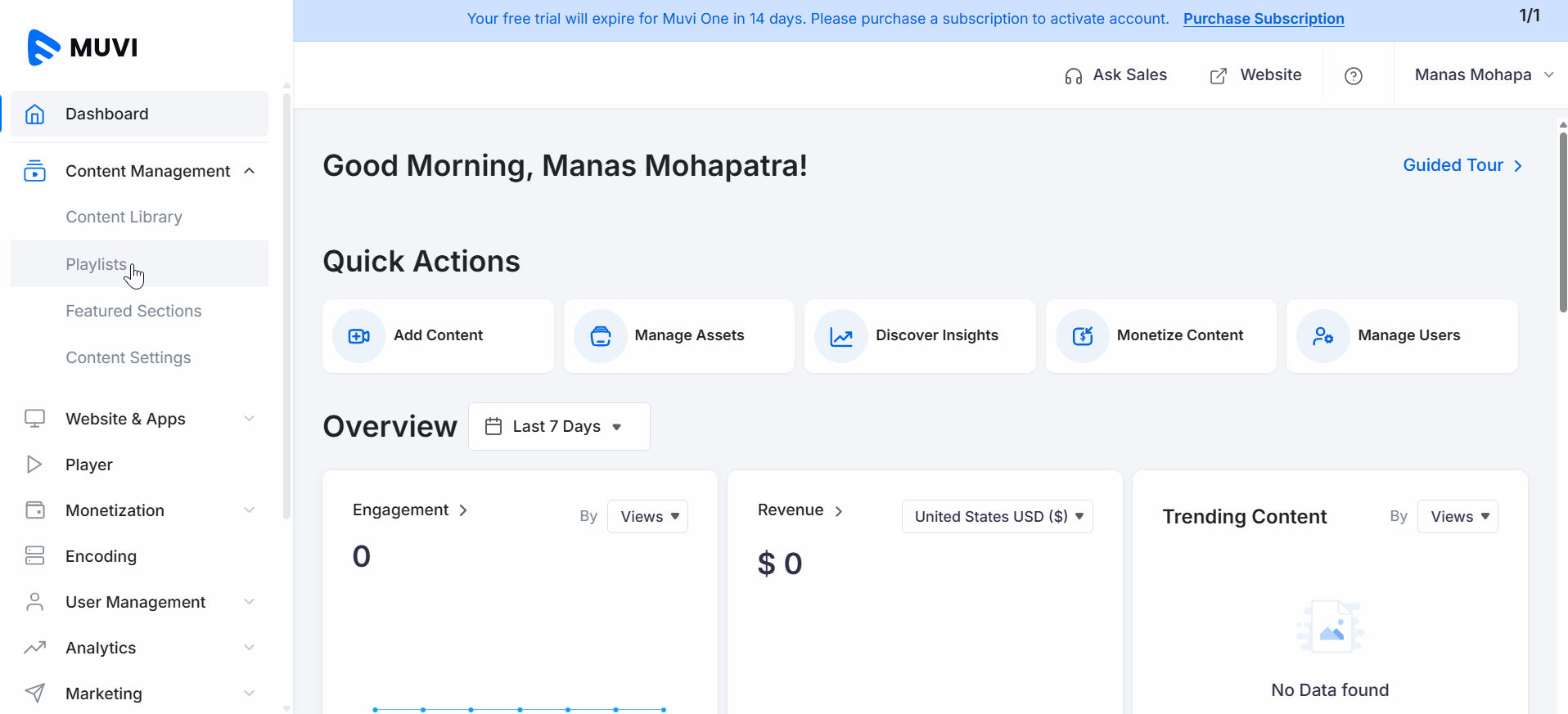The image size is (1568, 714).
Task: Click the Muvi logo icon
Action: point(43,47)
